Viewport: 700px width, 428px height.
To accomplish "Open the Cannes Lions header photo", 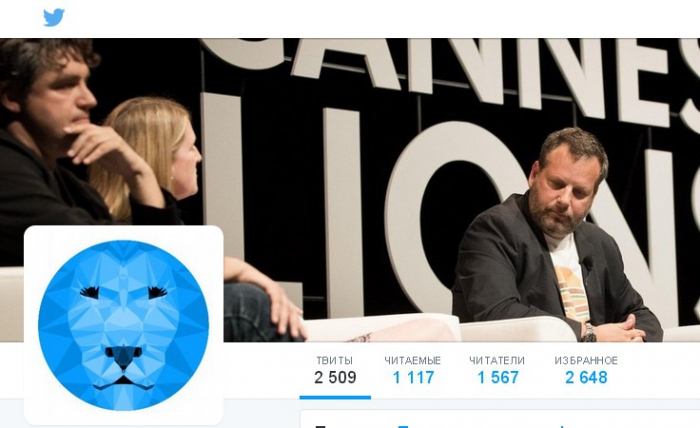I will [350, 190].
